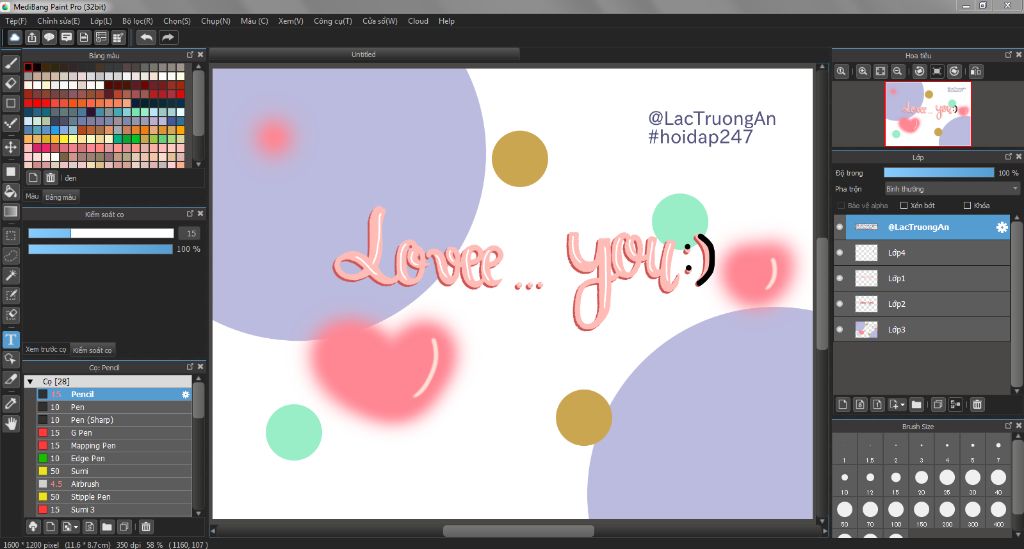Rotate canvas left in navigator
Viewport: 1024px width, 549px height.
coord(920,71)
